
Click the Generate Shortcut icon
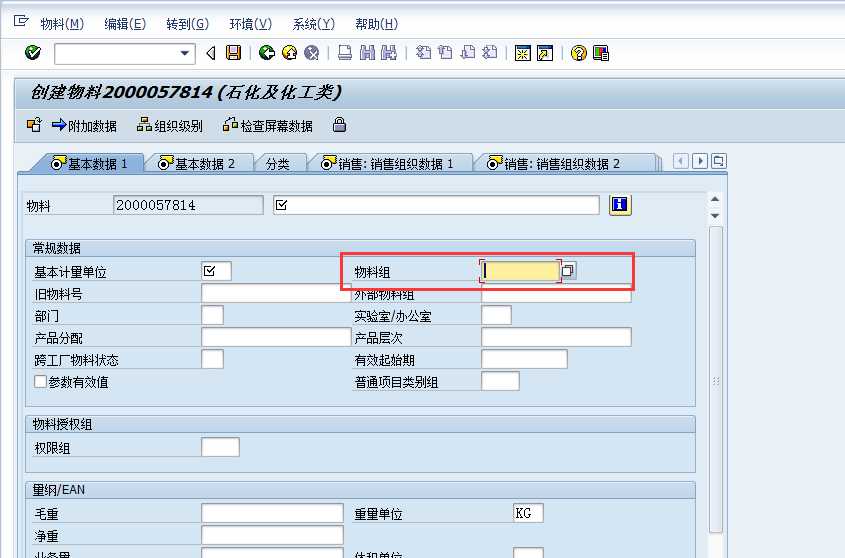tap(545, 53)
